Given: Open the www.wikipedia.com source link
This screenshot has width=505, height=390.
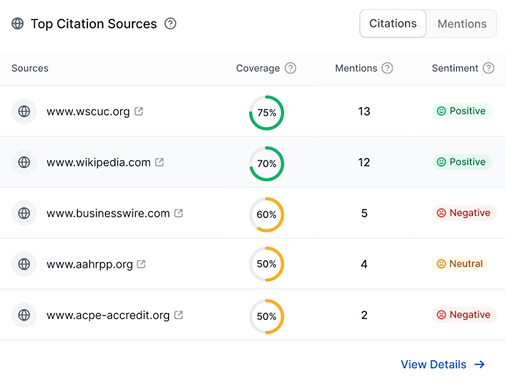Looking at the screenshot, I should tap(98, 162).
